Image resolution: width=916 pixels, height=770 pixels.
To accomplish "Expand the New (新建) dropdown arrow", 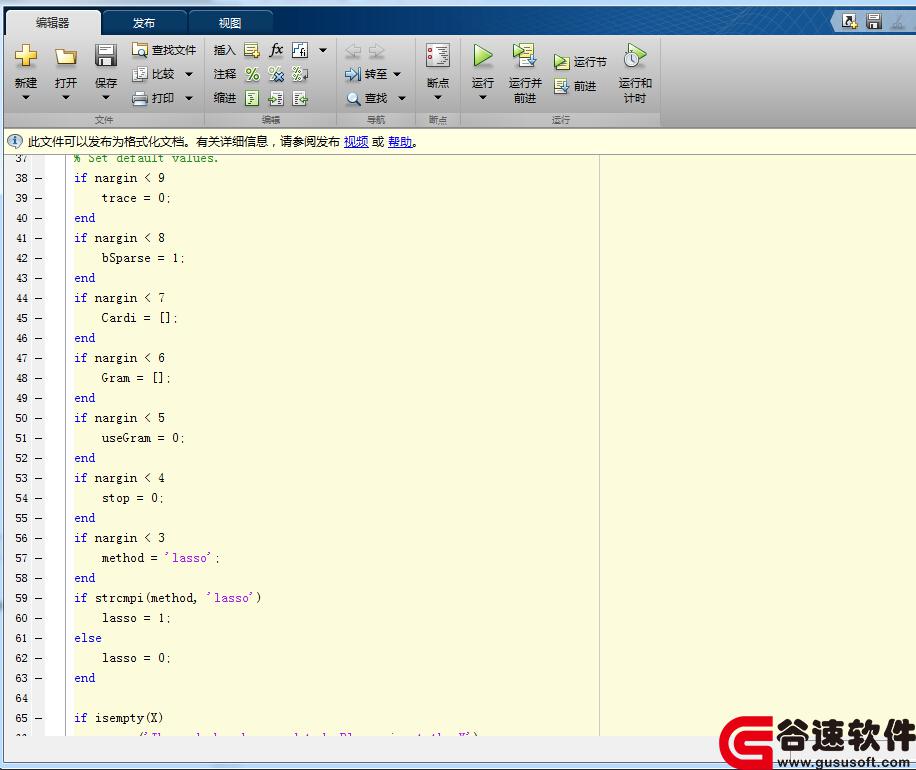I will 26,97.
